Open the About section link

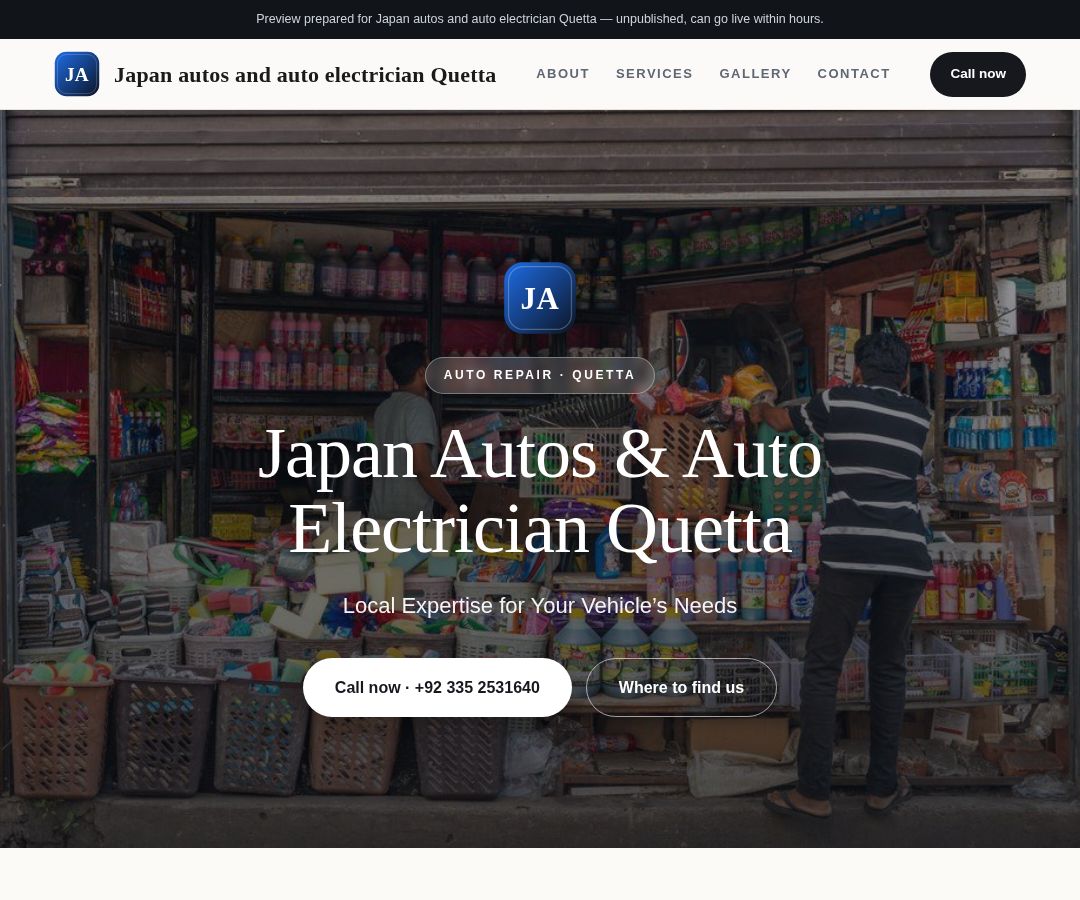point(563,74)
